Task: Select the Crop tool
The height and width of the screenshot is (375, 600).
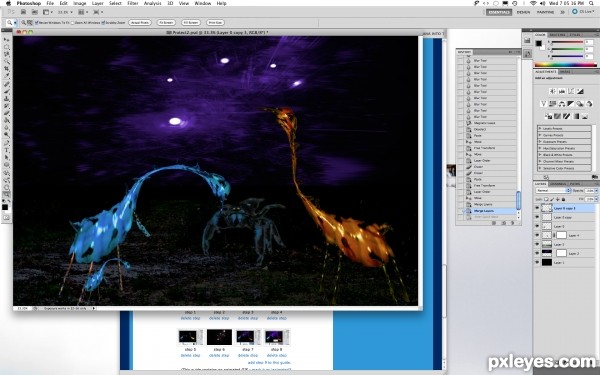Action: [x=7, y=68]
